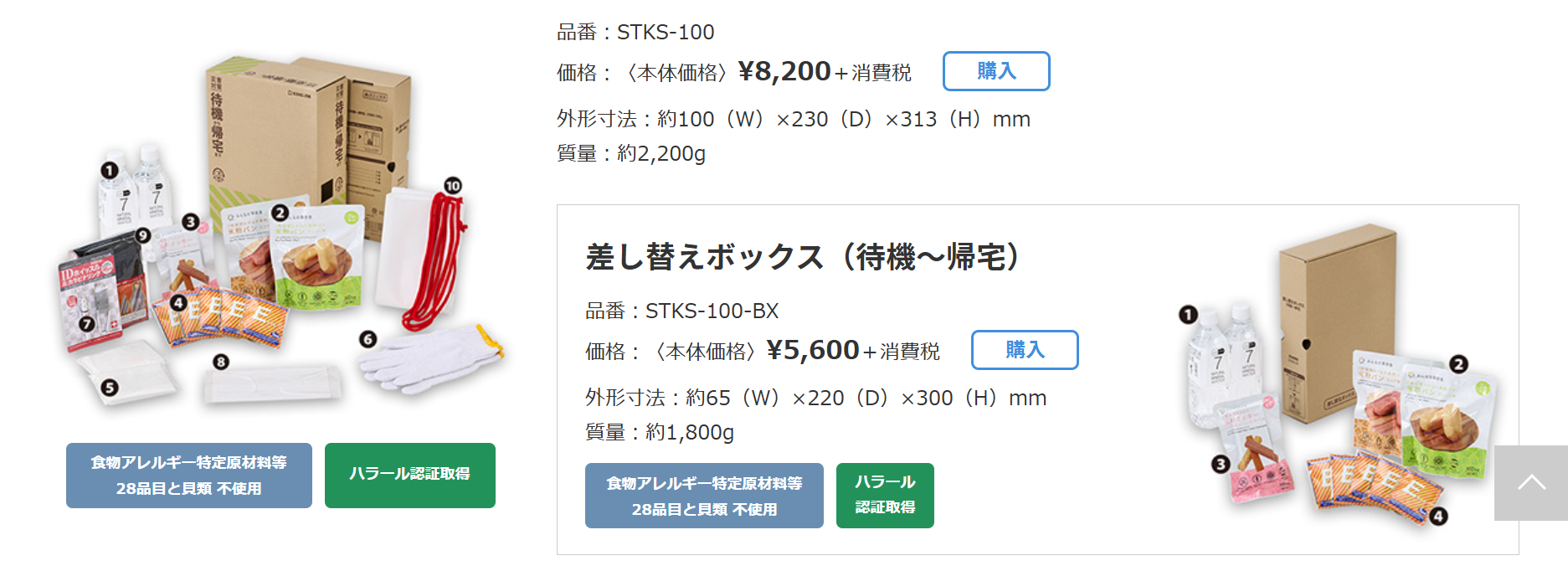Click the allergy-free badge under the main kit photo
Viewport: 1568px width, 571px height.
click(x=188, y=476)
